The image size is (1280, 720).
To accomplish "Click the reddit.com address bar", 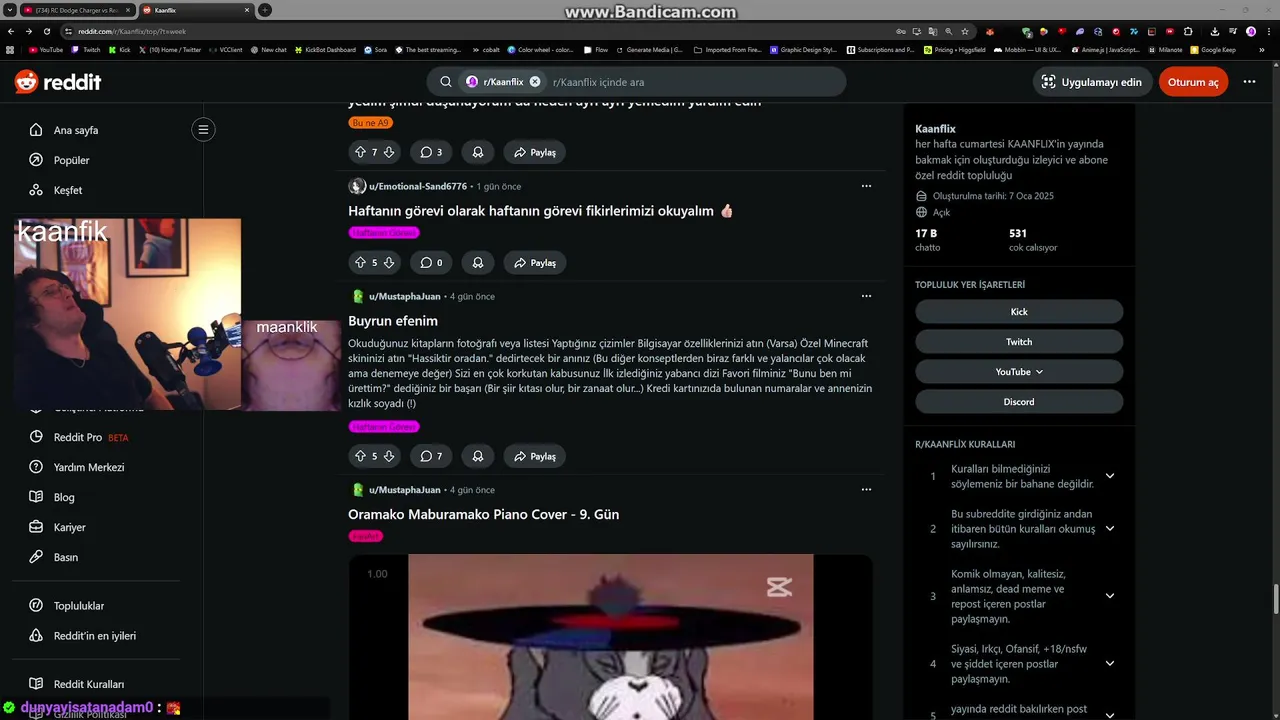I will [x=480, y=31].
